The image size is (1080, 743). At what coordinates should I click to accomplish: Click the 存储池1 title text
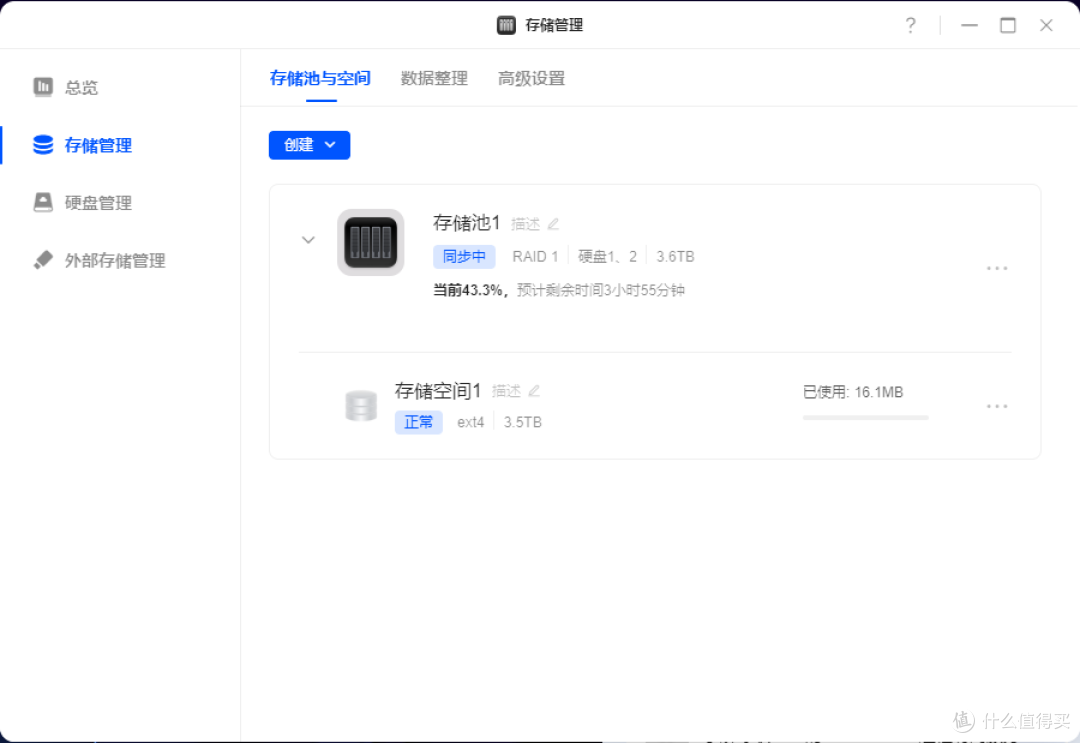click(466, 223)
